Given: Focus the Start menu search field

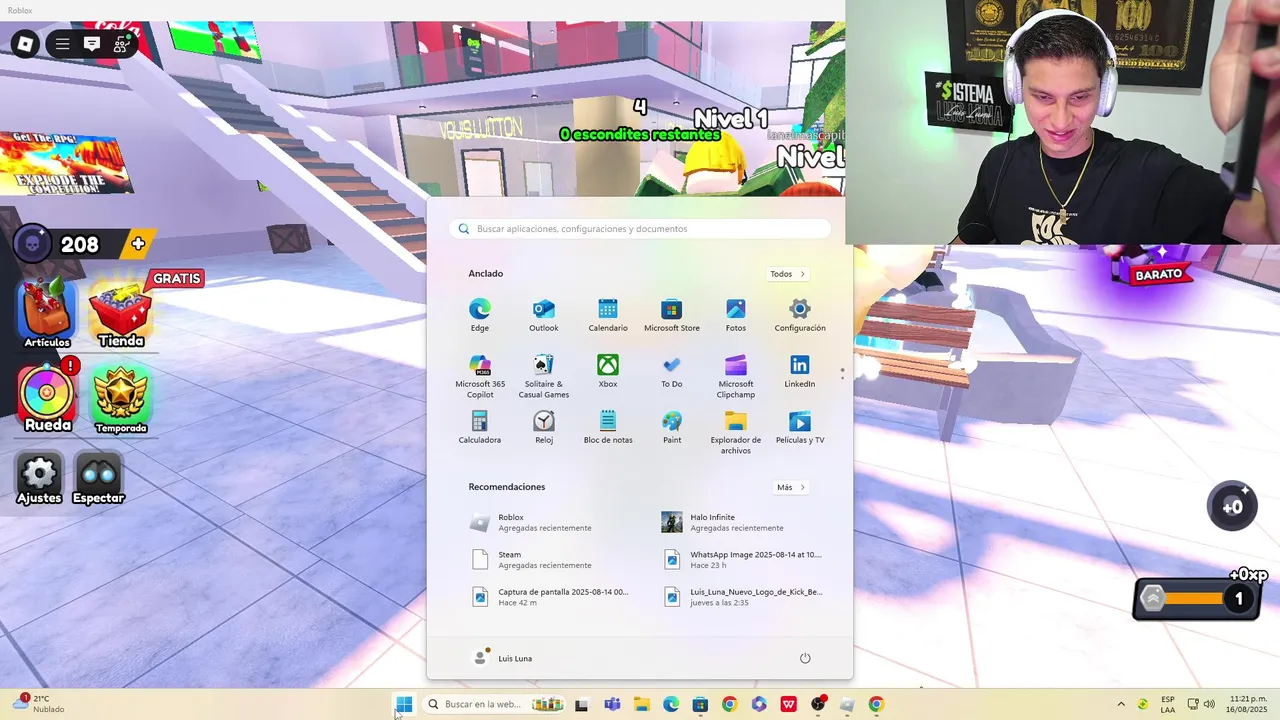Looking at the screenshot, I should 640,229.
